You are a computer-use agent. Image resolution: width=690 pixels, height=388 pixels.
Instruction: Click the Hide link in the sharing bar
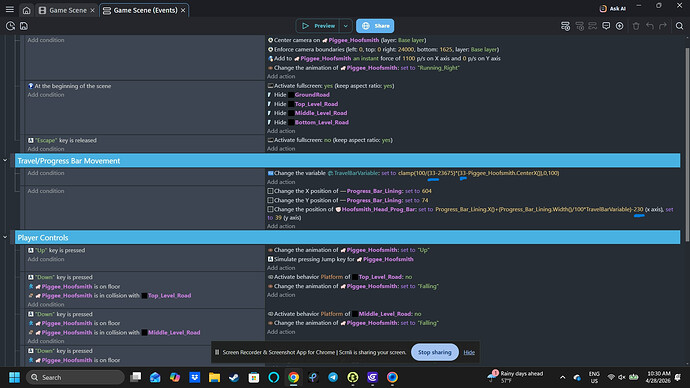coord(469,352)
